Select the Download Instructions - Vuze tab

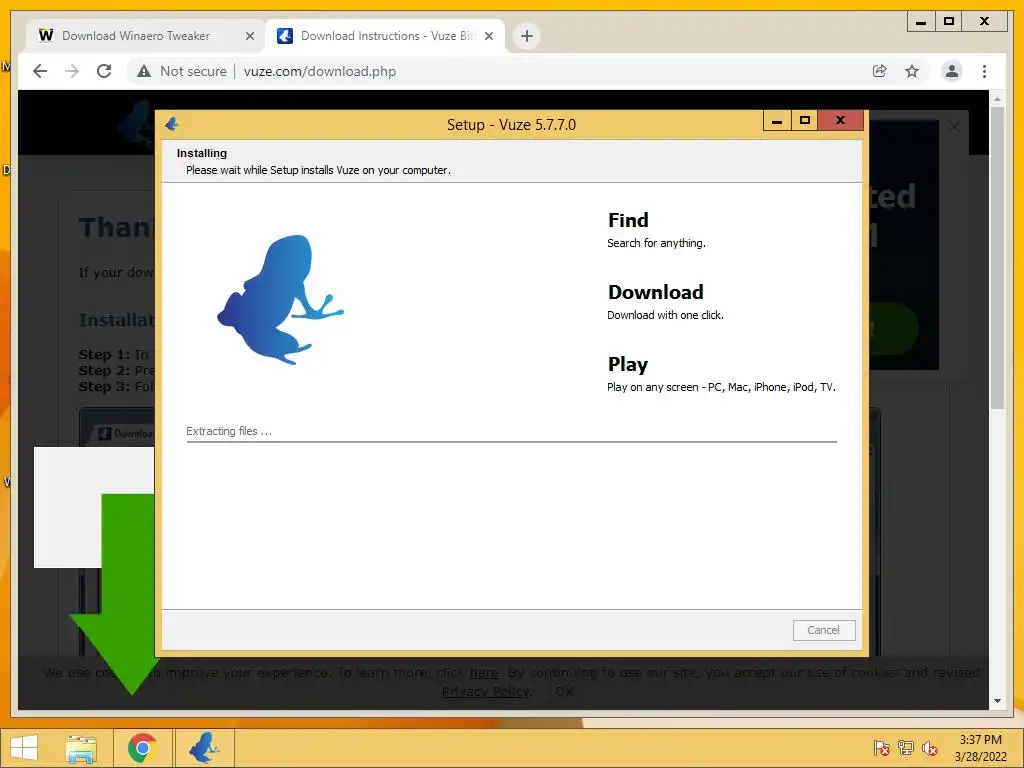[385, 36]
